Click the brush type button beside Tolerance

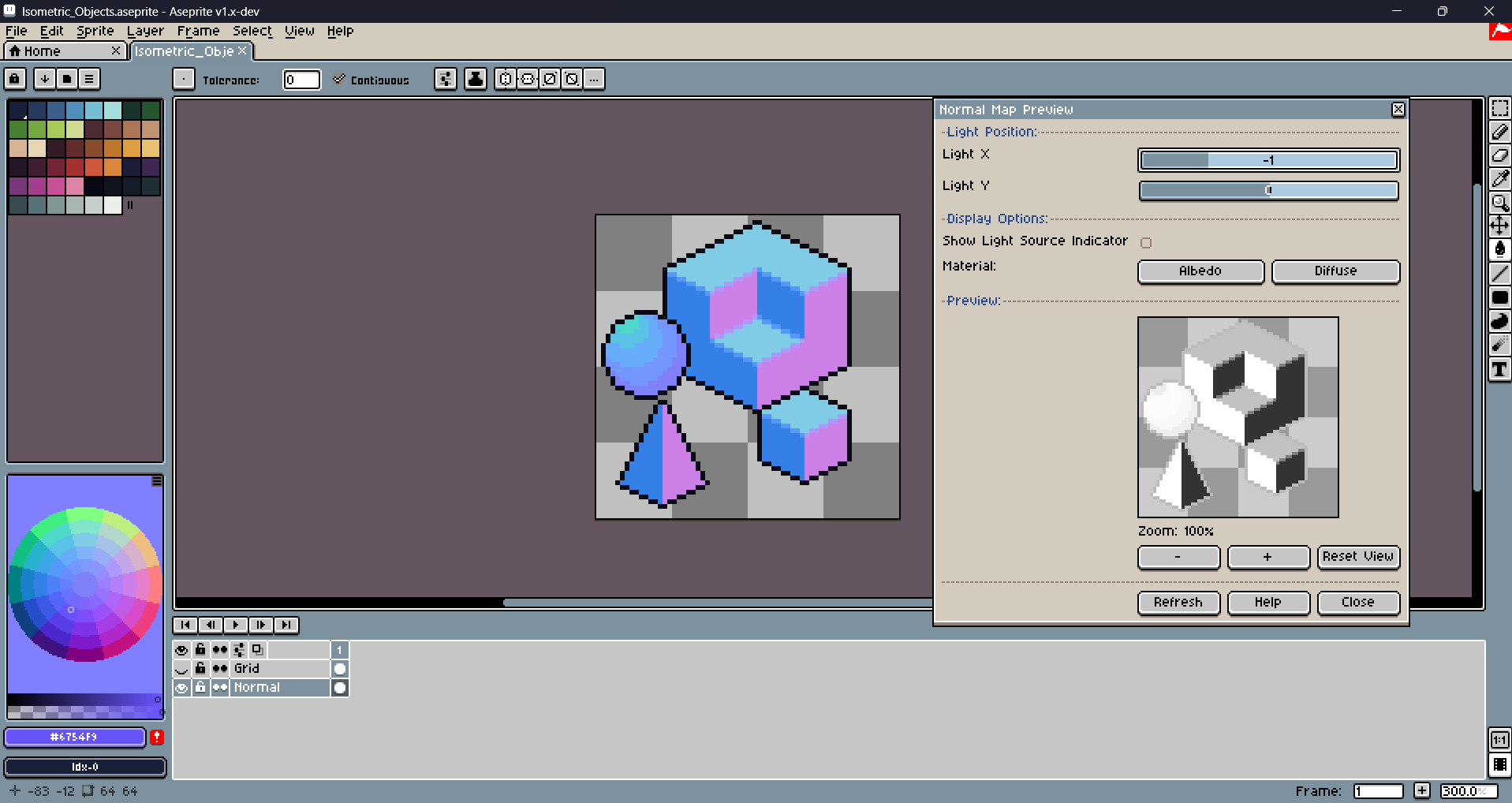click(x=183, y=79)
